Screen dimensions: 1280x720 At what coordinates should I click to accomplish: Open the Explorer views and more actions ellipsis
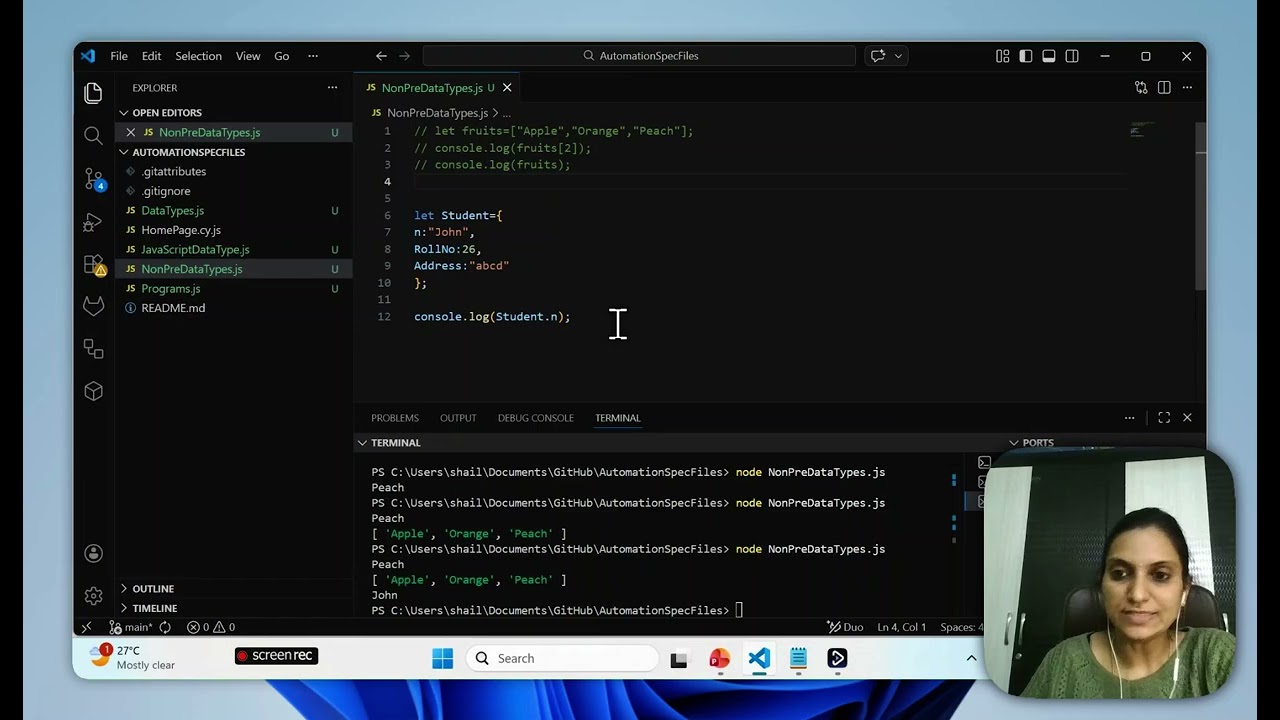[x=332, y=88]
